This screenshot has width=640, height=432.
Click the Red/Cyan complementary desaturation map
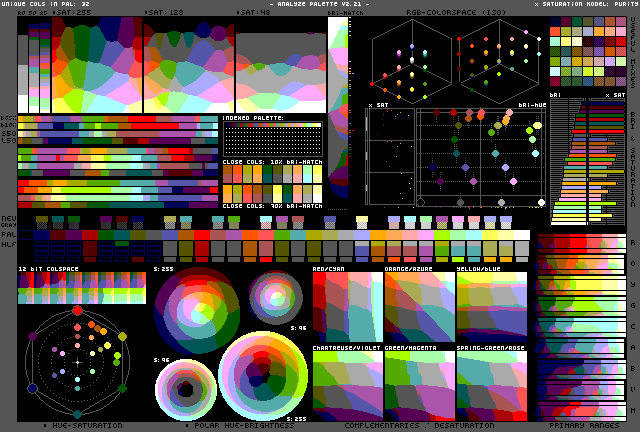pyautogui.click(x=346, y=307)
